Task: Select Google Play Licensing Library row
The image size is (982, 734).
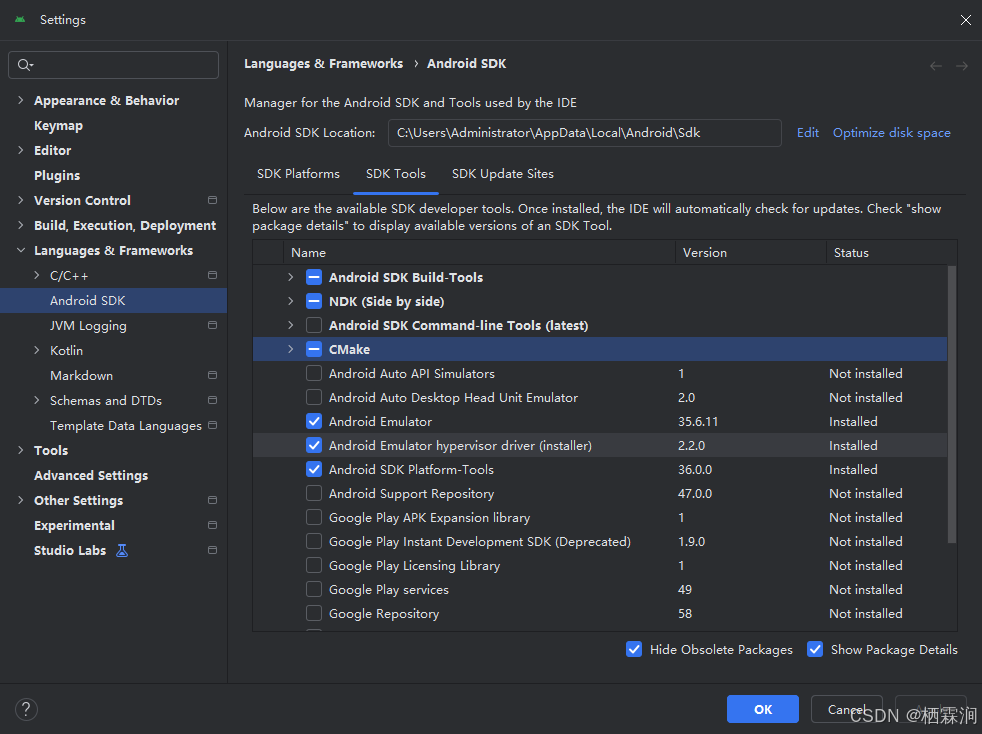Action: pos(600,566)
